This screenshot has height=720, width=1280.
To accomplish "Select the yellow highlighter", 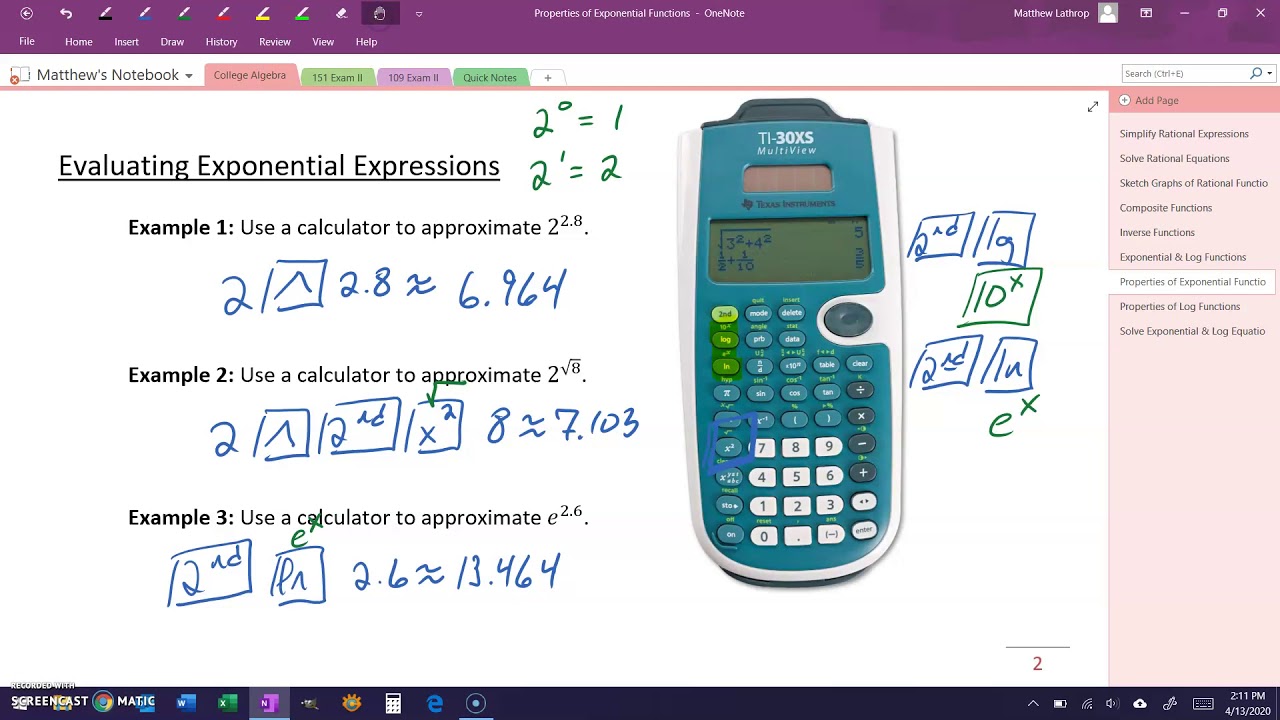I will click(263, 13).
